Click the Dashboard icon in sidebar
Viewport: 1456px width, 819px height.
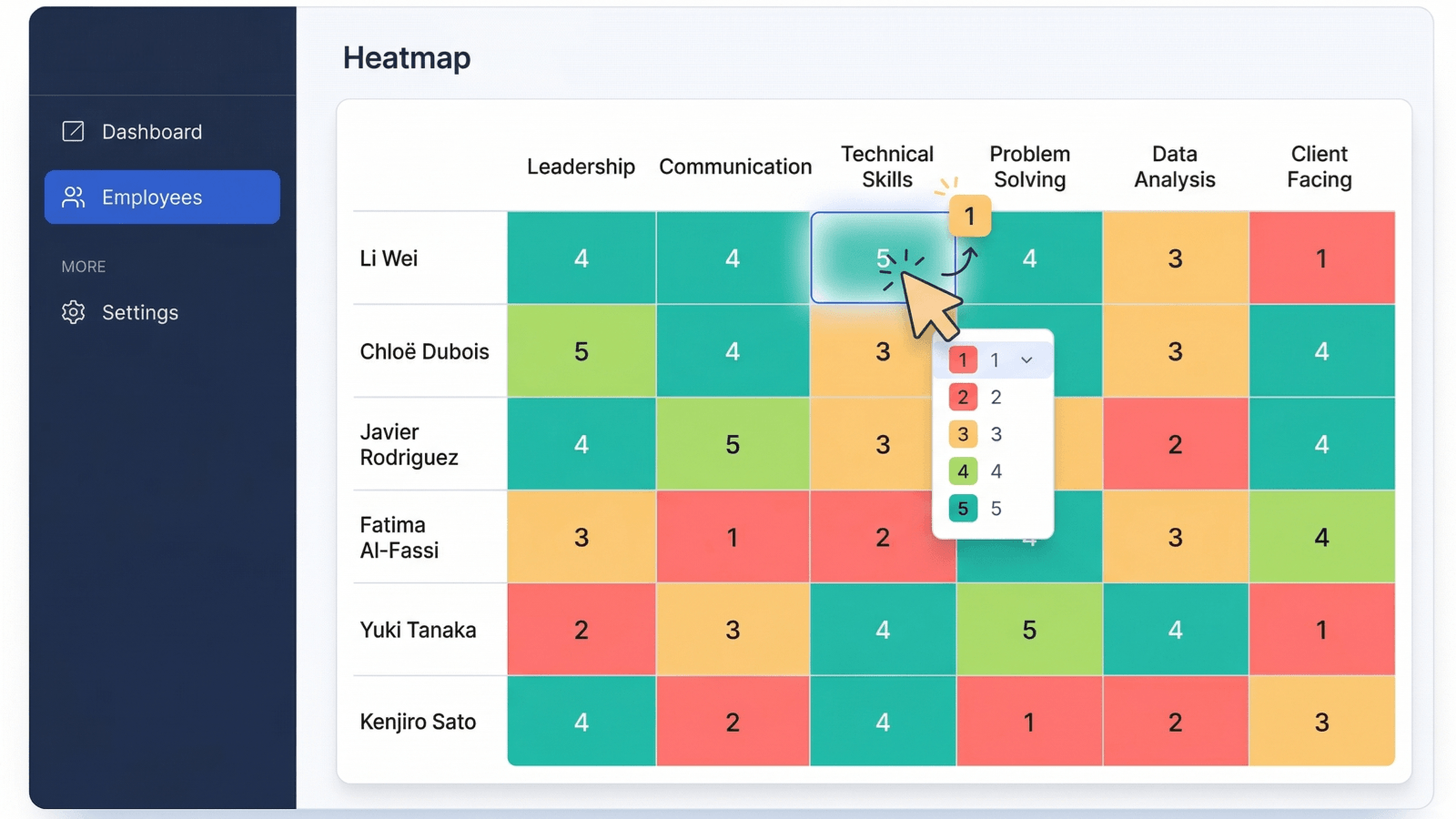click(x=73, y=132)
